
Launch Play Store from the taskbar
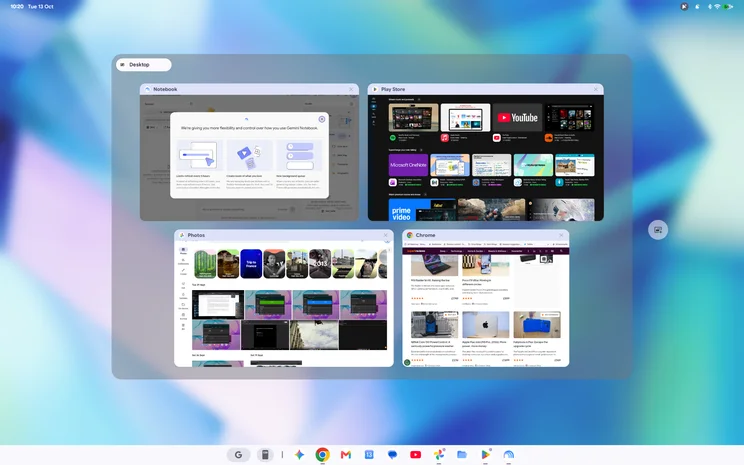click(x=485, y=455)
